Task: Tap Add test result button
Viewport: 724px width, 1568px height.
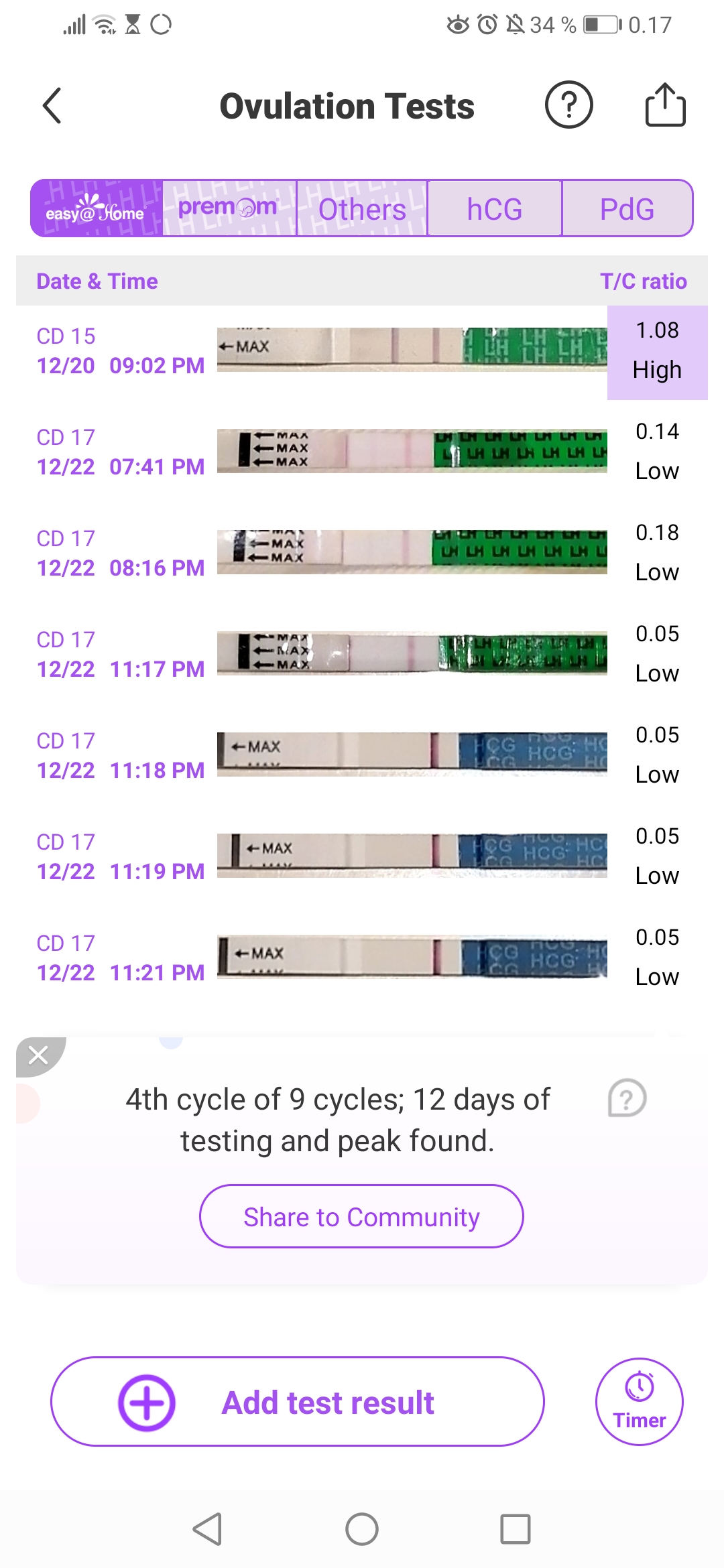Action: [x=297, y=1402]
